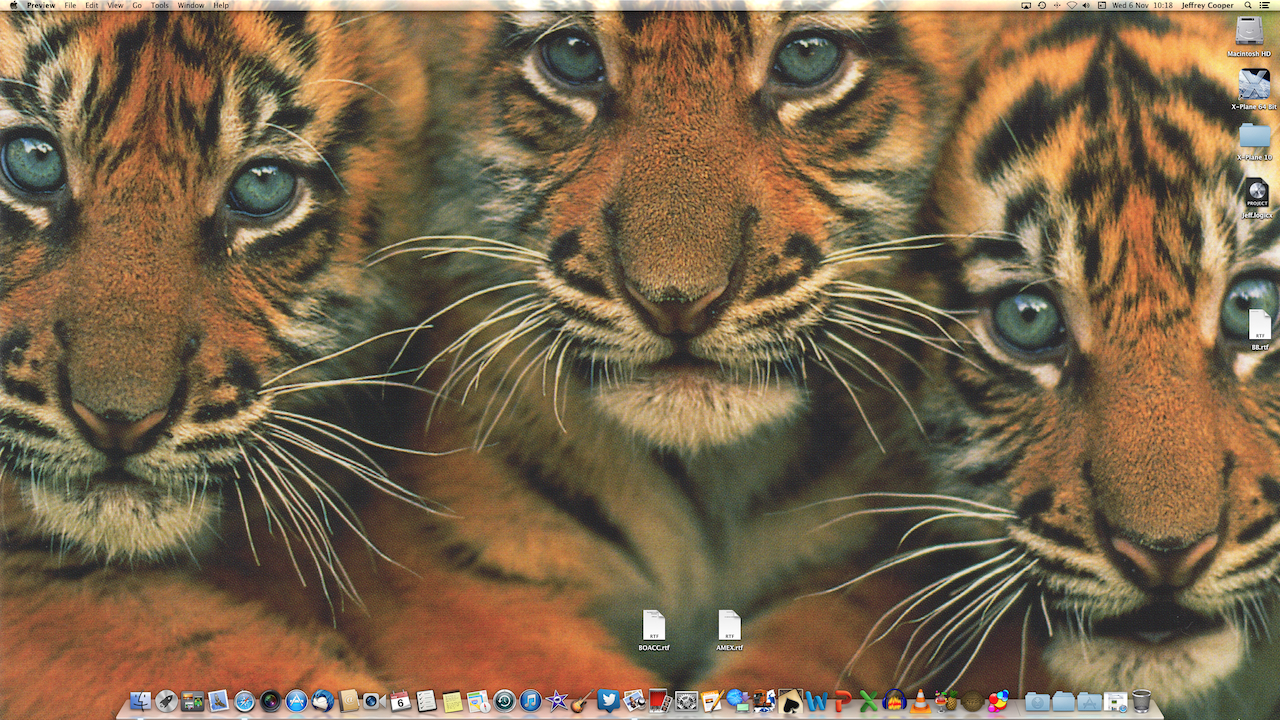Select the Jeff.logicx project file
This screenshot has width=1280, height=720.
click(1256, 199)
